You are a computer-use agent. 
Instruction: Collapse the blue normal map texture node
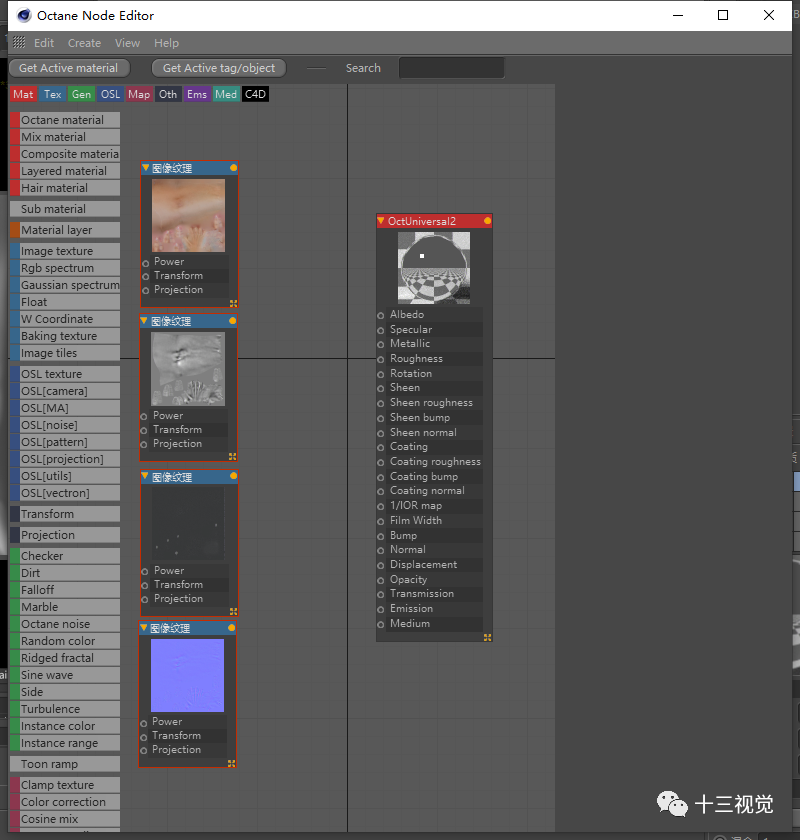144,627
